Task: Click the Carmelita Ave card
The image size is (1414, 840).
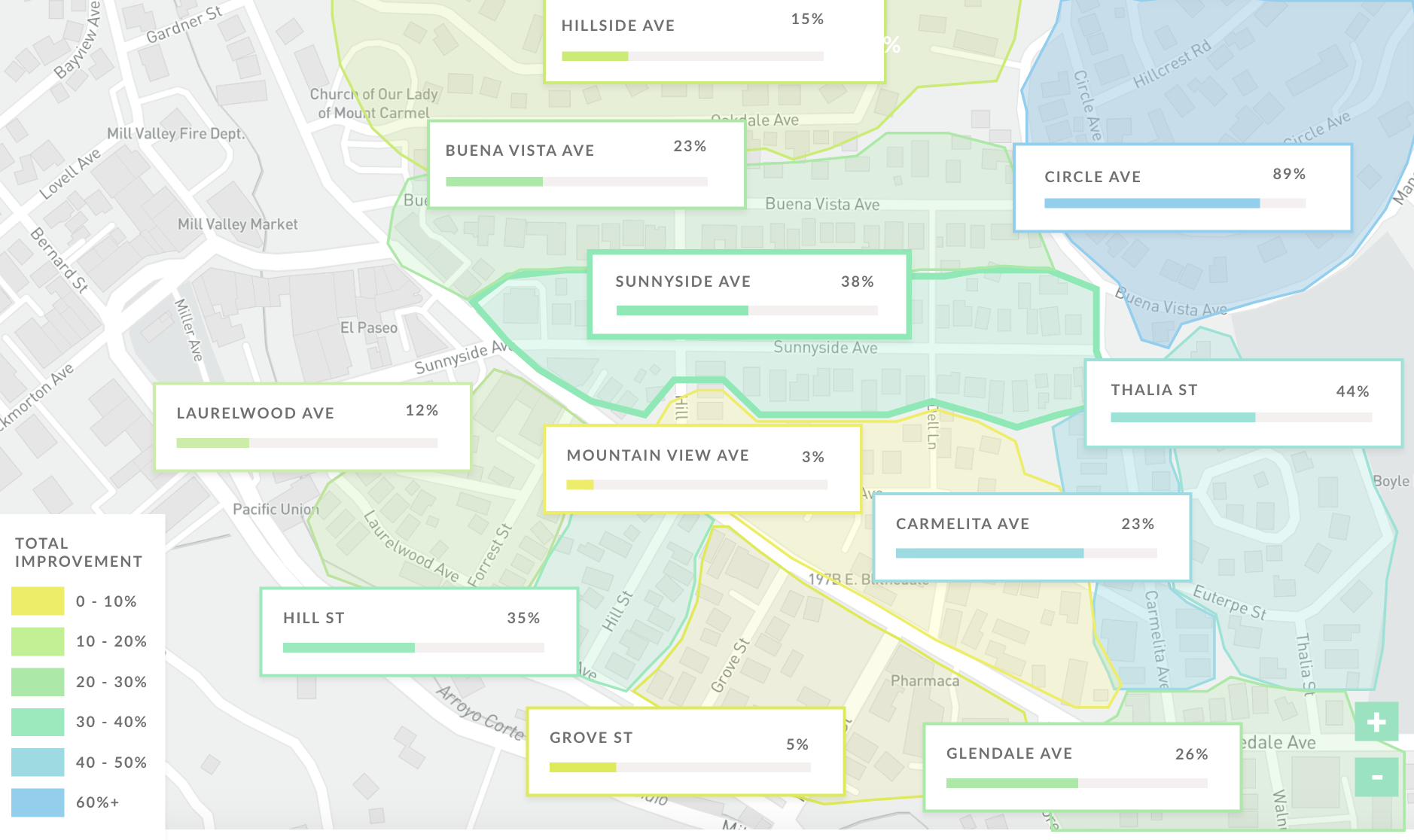Action: [x=1032, y=537]
